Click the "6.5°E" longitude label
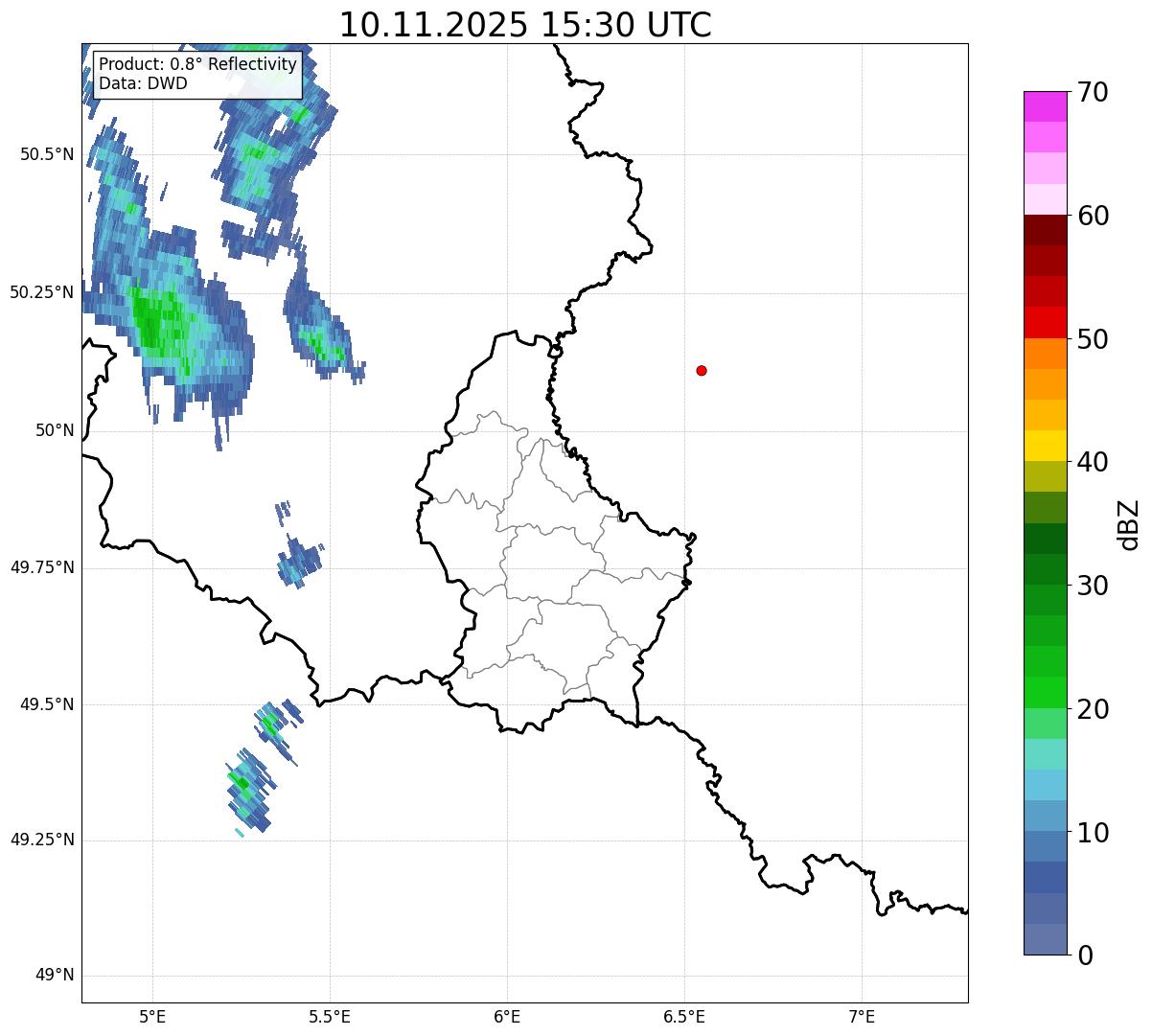This screenshot has width=1152, height=1036. [684, 1017]
